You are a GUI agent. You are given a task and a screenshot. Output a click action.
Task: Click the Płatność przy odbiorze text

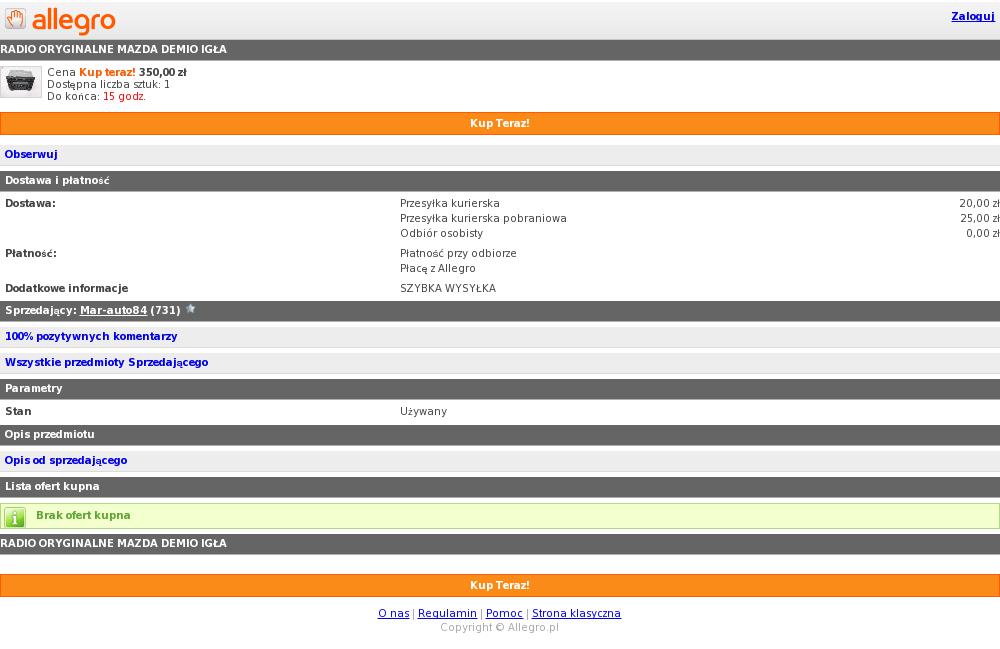[x=458, y=253]
